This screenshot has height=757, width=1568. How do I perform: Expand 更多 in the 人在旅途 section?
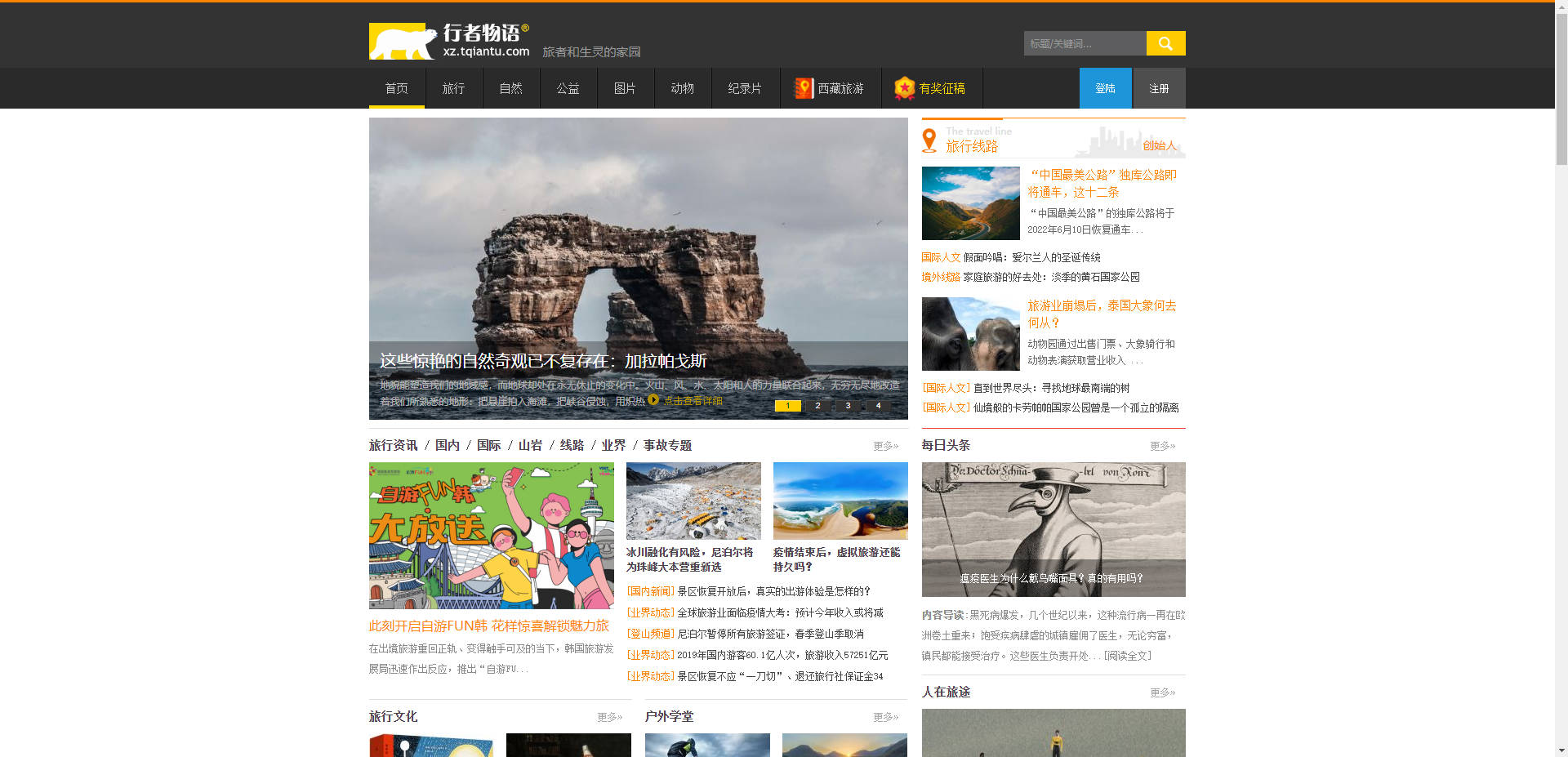click(1162, 692)
